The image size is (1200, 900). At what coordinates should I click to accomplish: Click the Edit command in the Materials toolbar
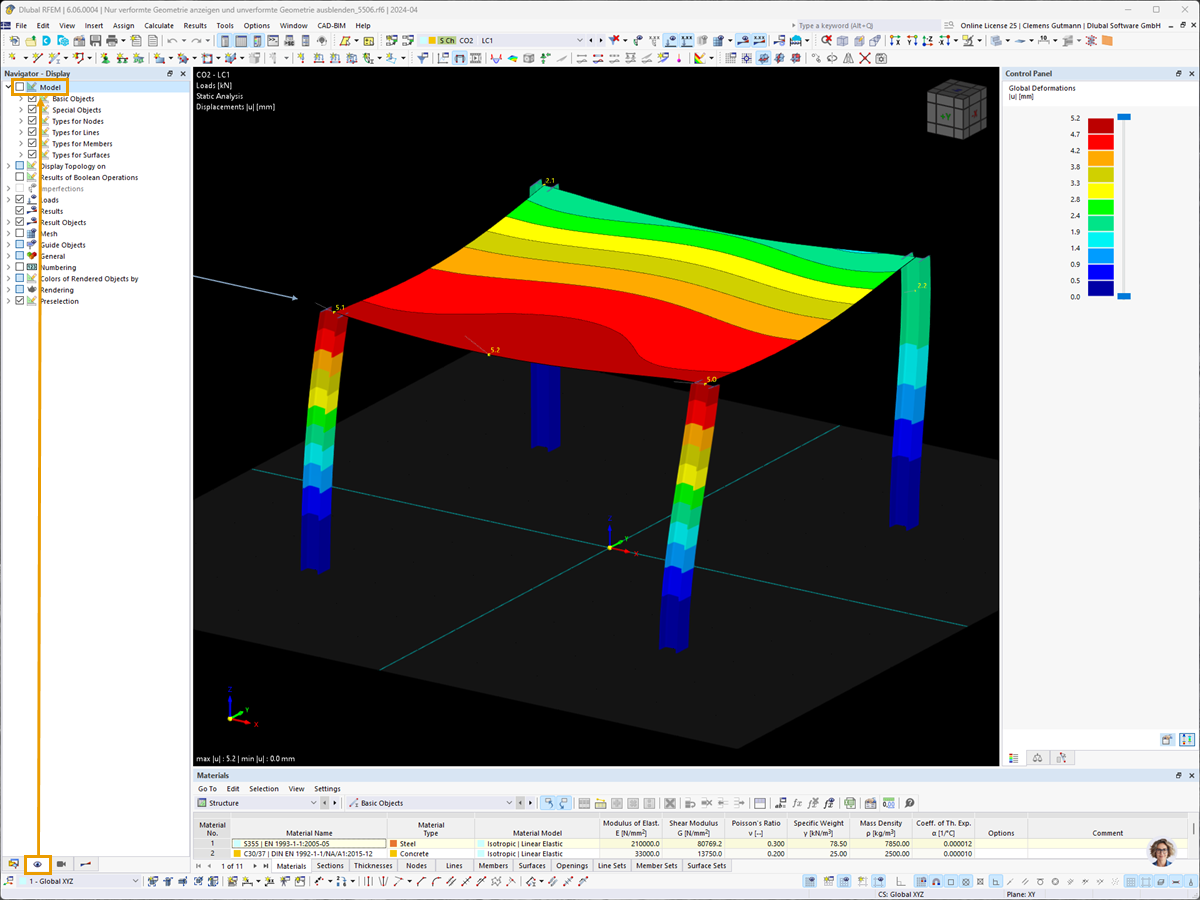pos(232,789)
